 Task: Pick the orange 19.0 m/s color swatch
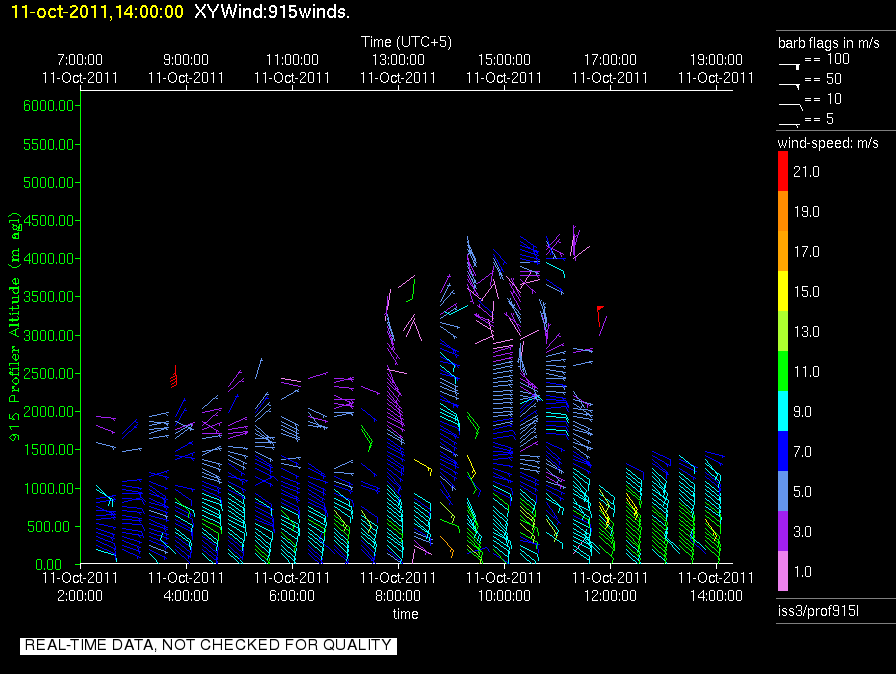click(x=783, y=211)
